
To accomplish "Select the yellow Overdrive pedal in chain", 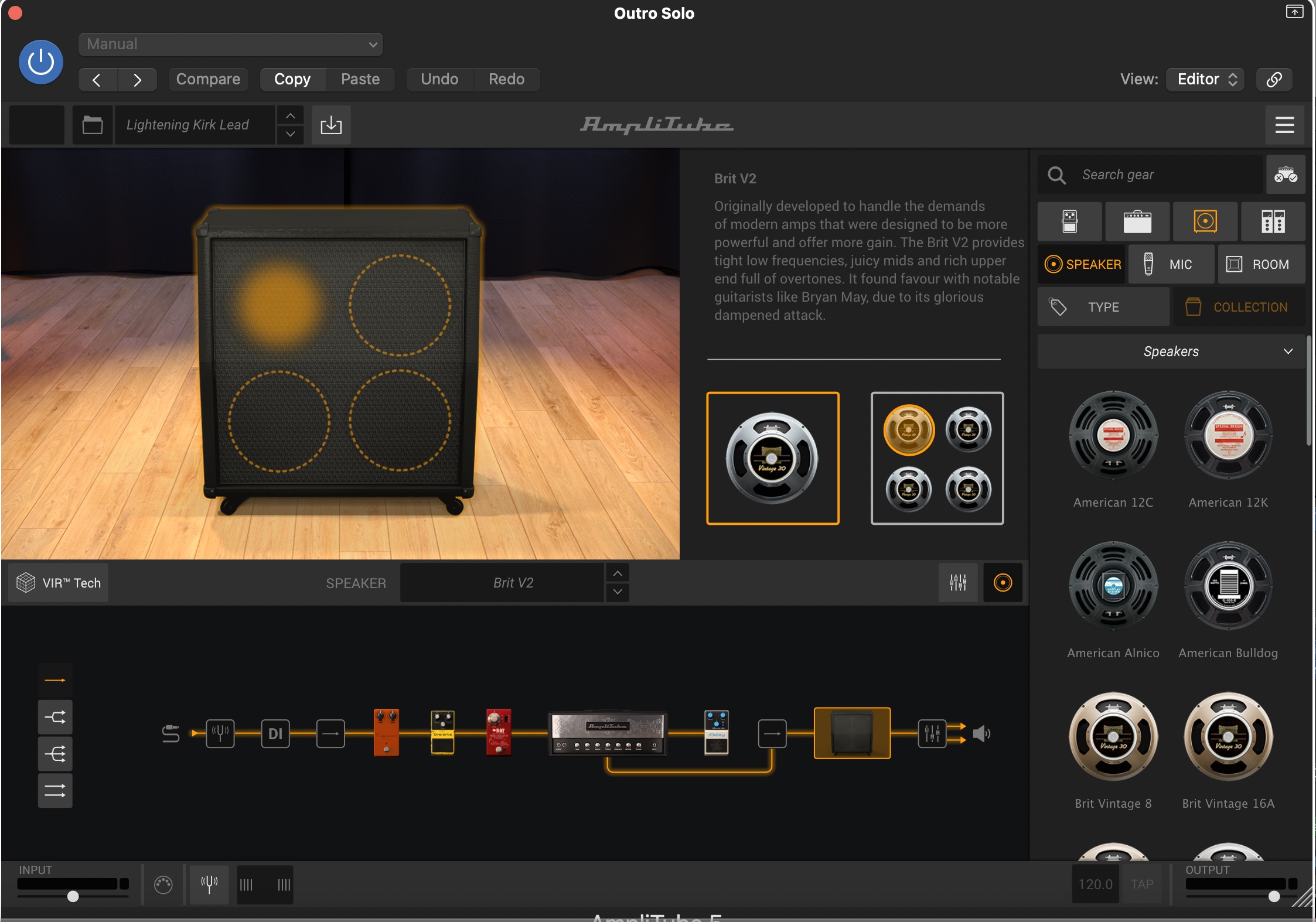I will 442,732.
